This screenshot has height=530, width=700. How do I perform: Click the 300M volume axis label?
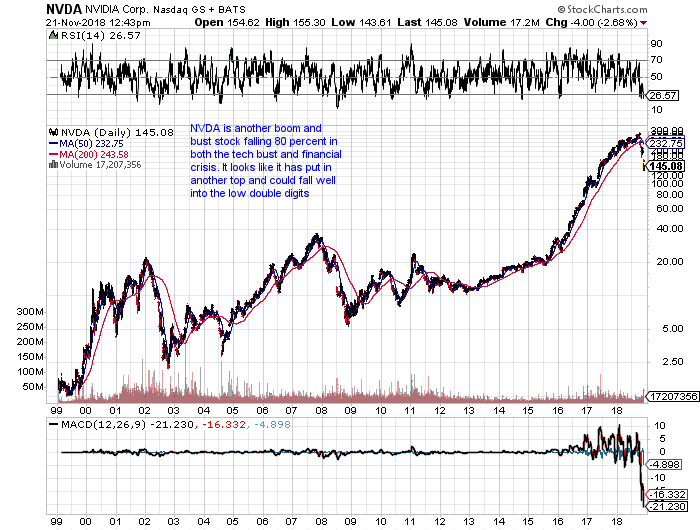coord(29,312)
